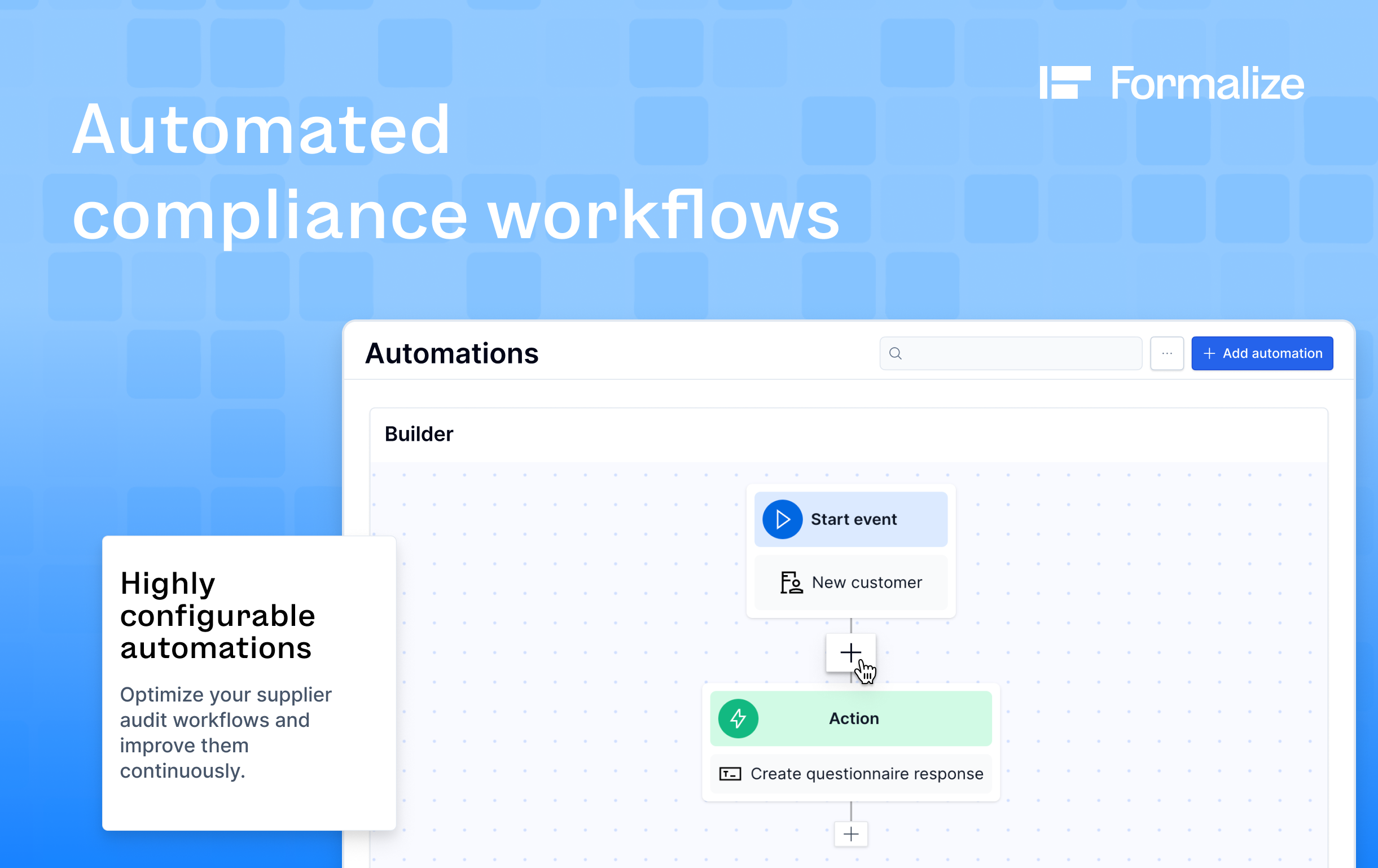Open Create questionnaire response step
The height and width of the screenshot is (868, 1378).
click(866, 774)
